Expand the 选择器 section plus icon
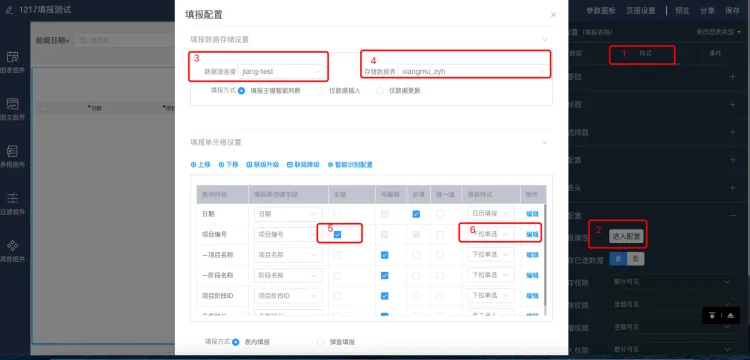This screenshot has width=750, height=360. click(732, 132)
